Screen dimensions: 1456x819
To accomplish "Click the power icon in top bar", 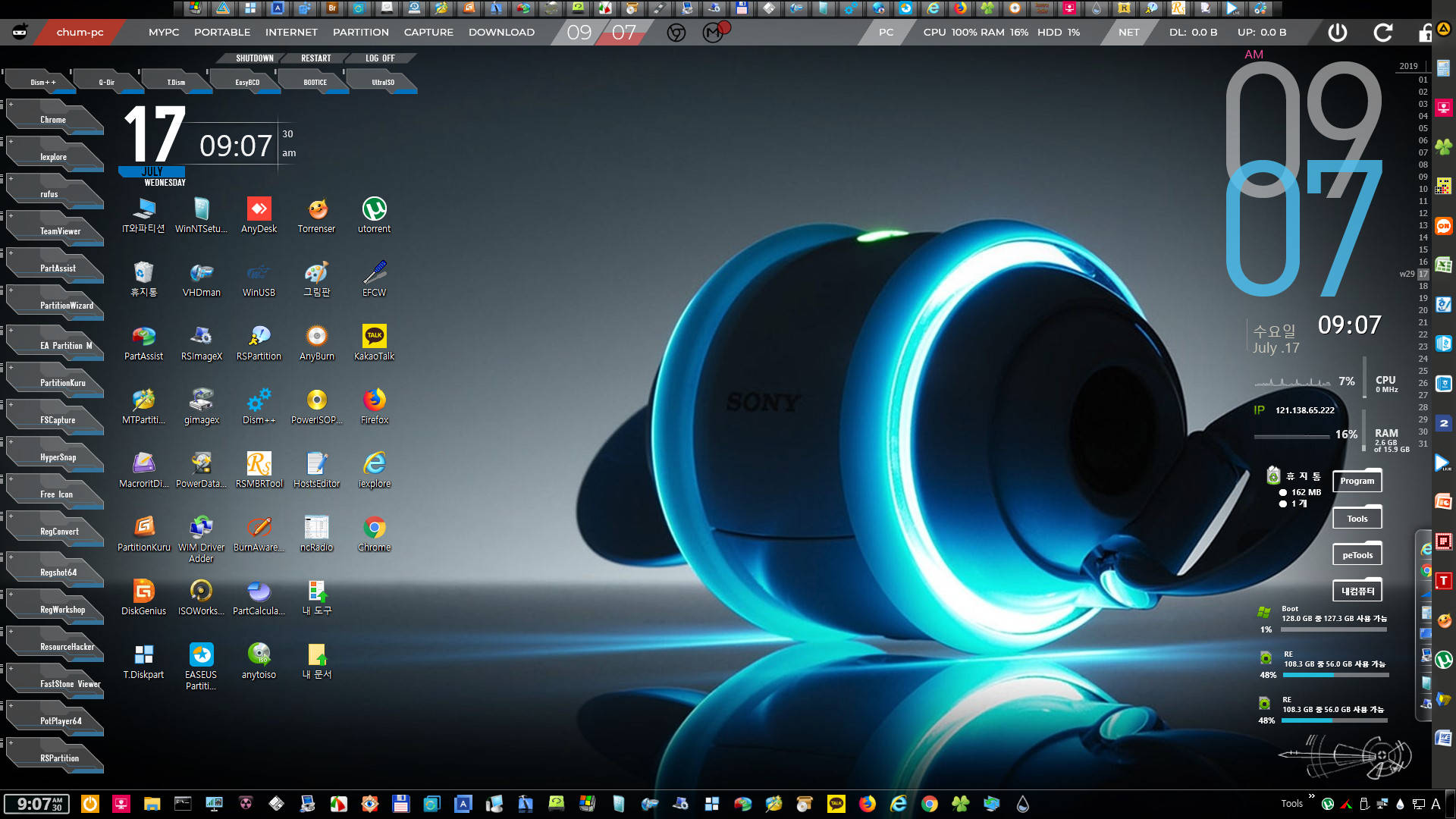I will point(1338,32).
